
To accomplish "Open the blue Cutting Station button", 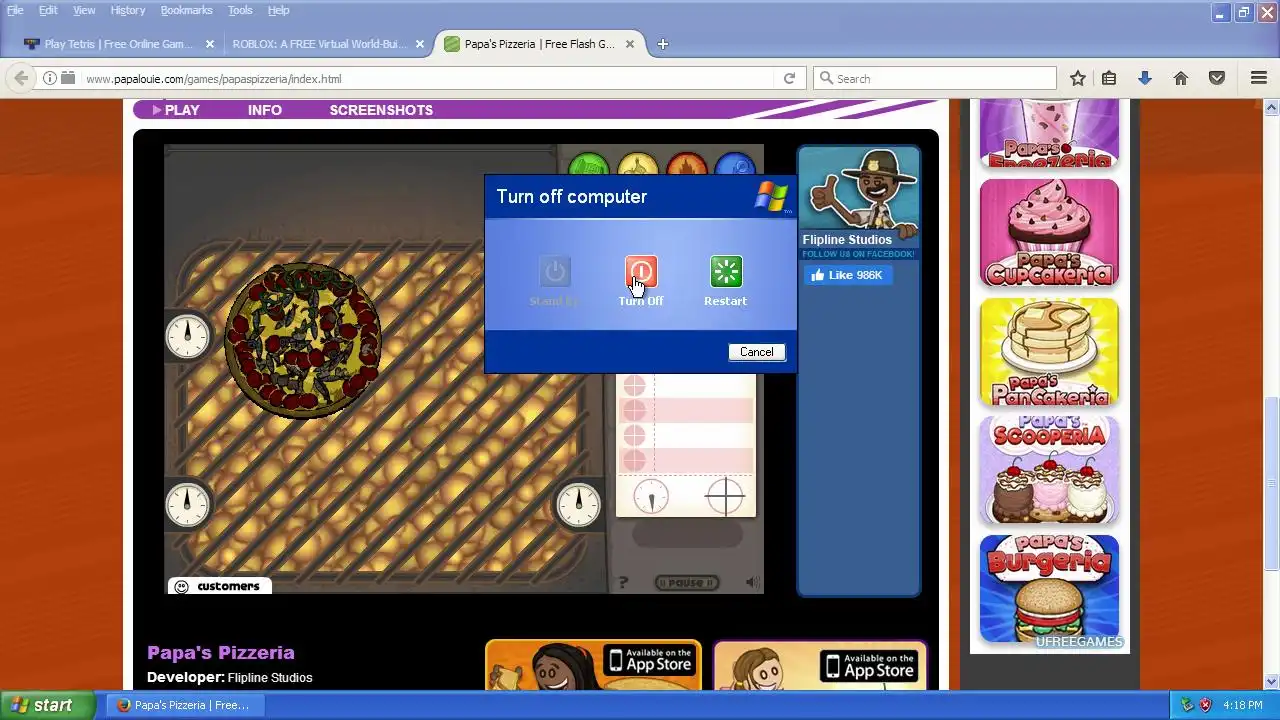I will click(x=736, y=166).
